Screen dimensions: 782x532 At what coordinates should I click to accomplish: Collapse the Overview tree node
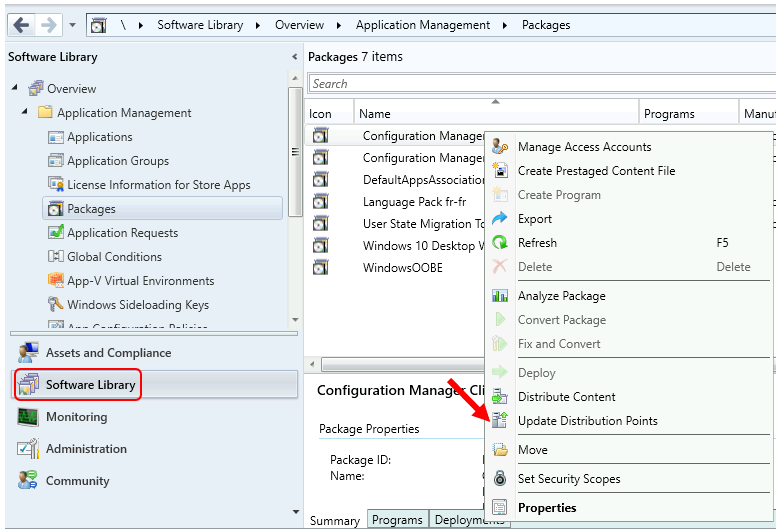(x=14, y=88)
